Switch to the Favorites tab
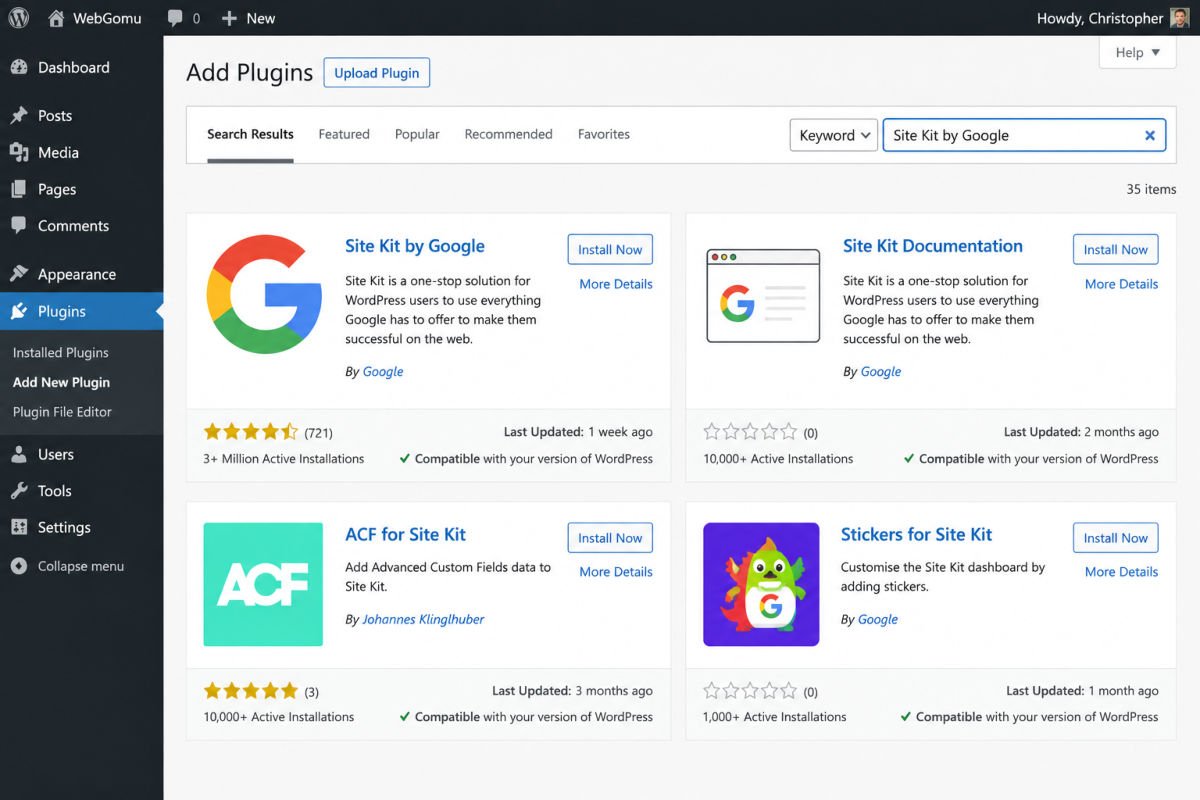The image size is (1200, 800). tap(604, 134)
